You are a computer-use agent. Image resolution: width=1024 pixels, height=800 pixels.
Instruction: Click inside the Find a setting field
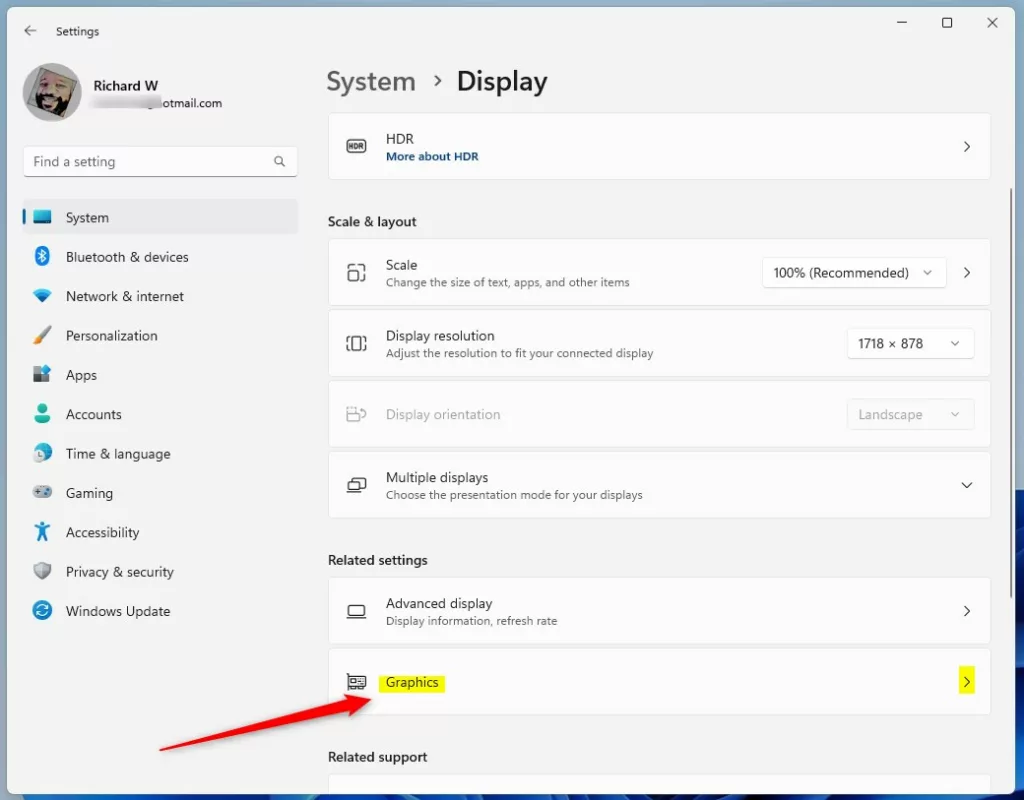[x=140, y=161]
